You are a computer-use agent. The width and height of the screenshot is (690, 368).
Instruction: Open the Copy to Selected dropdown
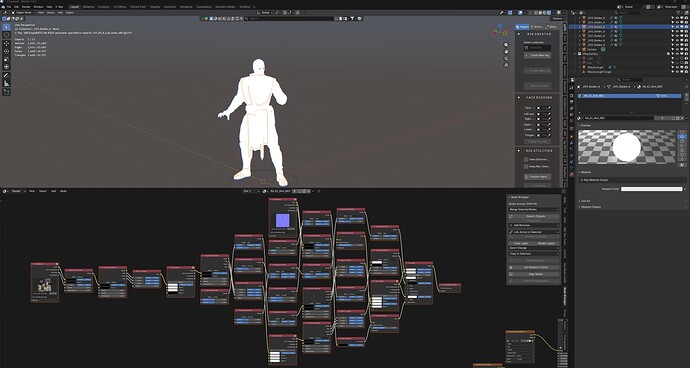[x=534, y=254]
